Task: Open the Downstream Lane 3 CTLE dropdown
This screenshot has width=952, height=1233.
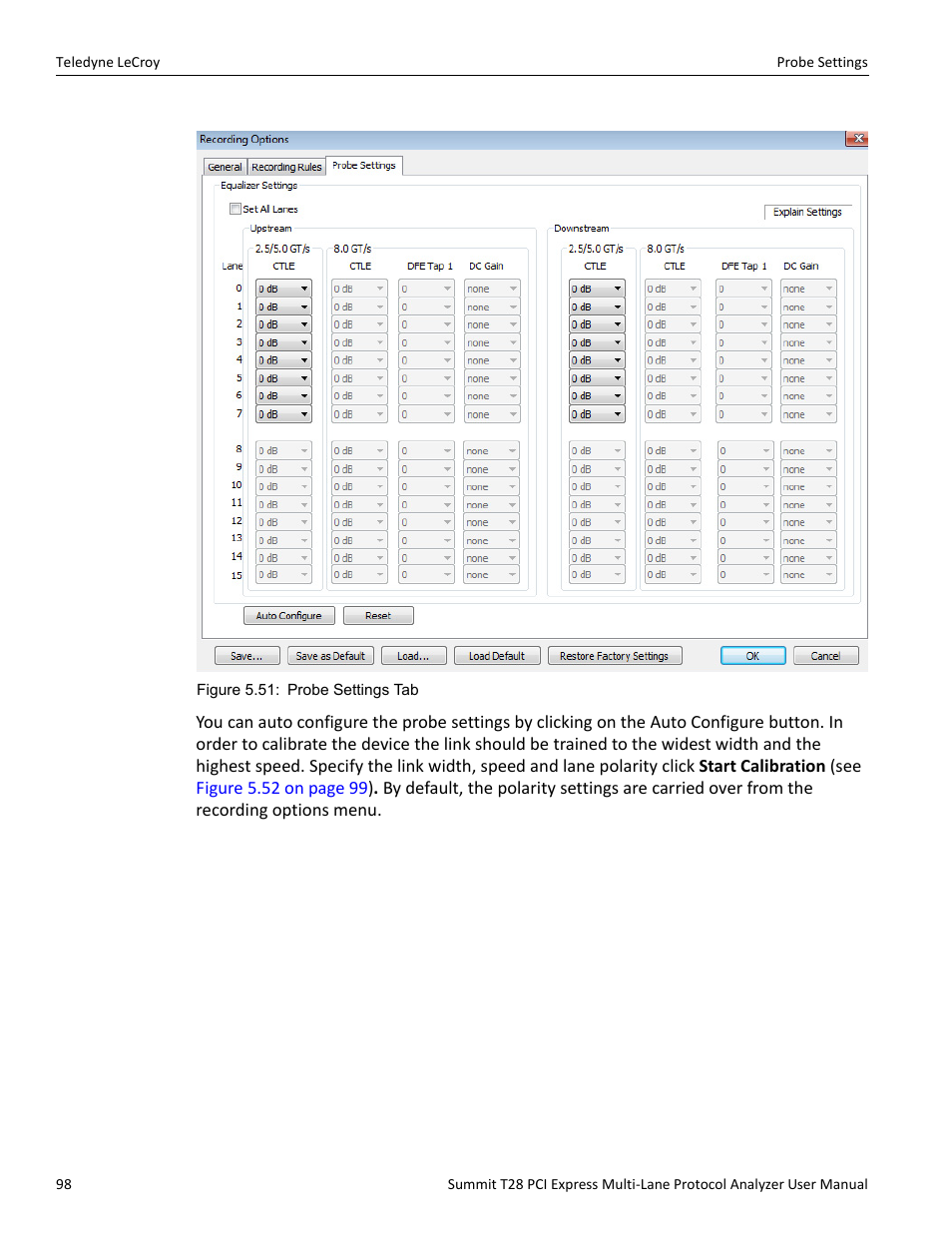Action: (596, 341)
